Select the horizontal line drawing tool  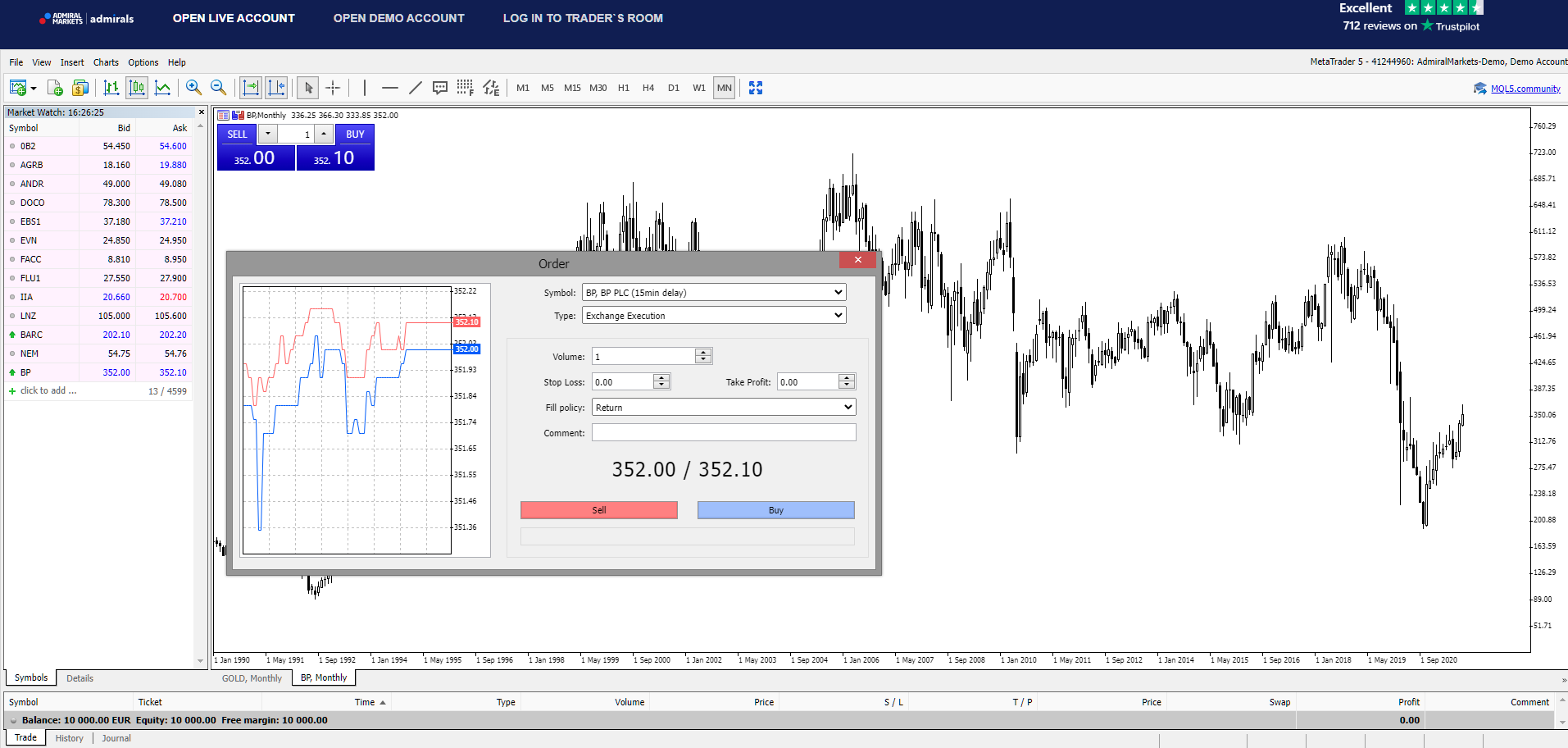pyautogui.click(x=390, y=88)
